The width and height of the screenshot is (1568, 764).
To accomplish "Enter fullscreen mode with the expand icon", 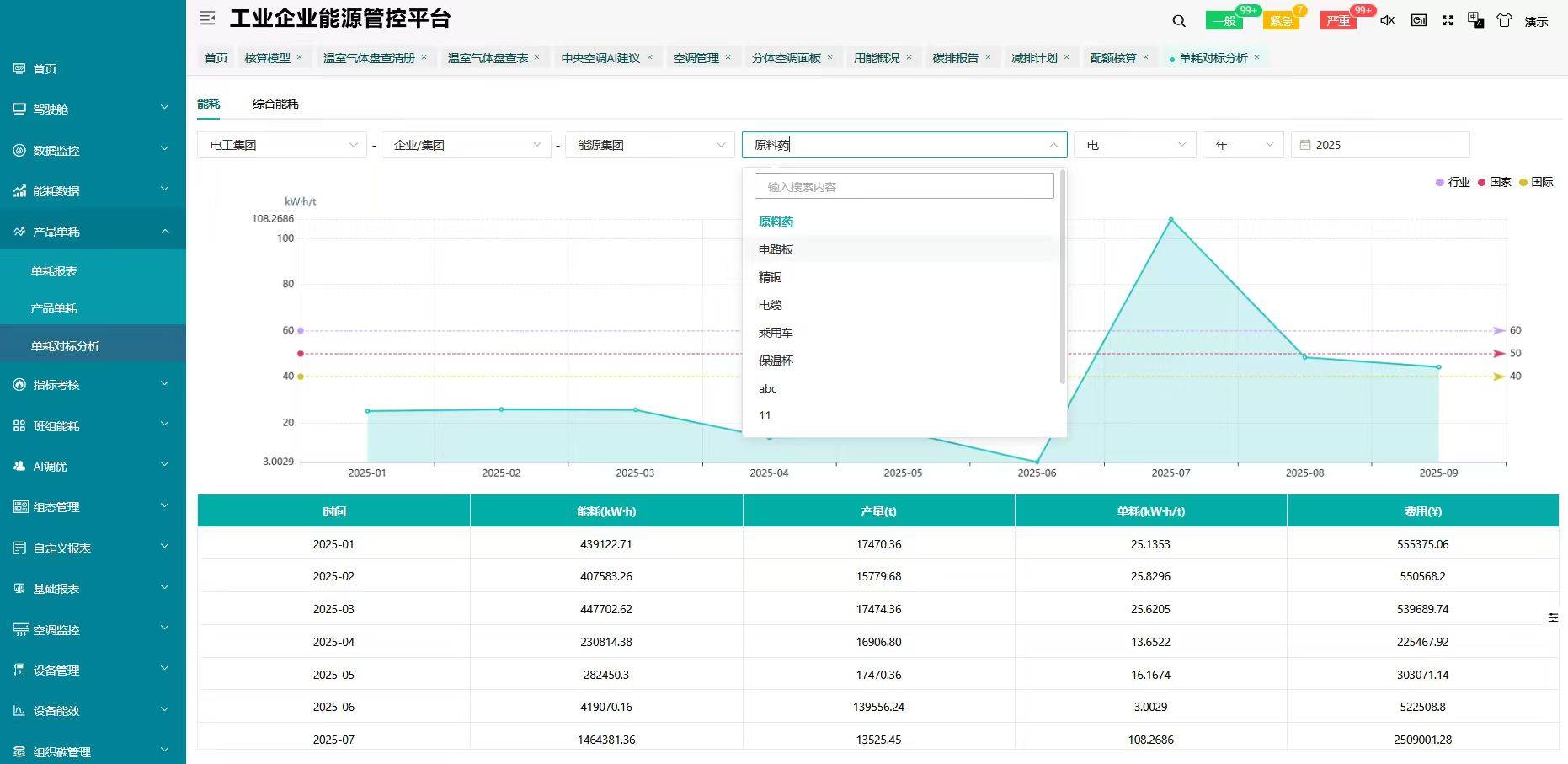I will (x=1448, y=19).
